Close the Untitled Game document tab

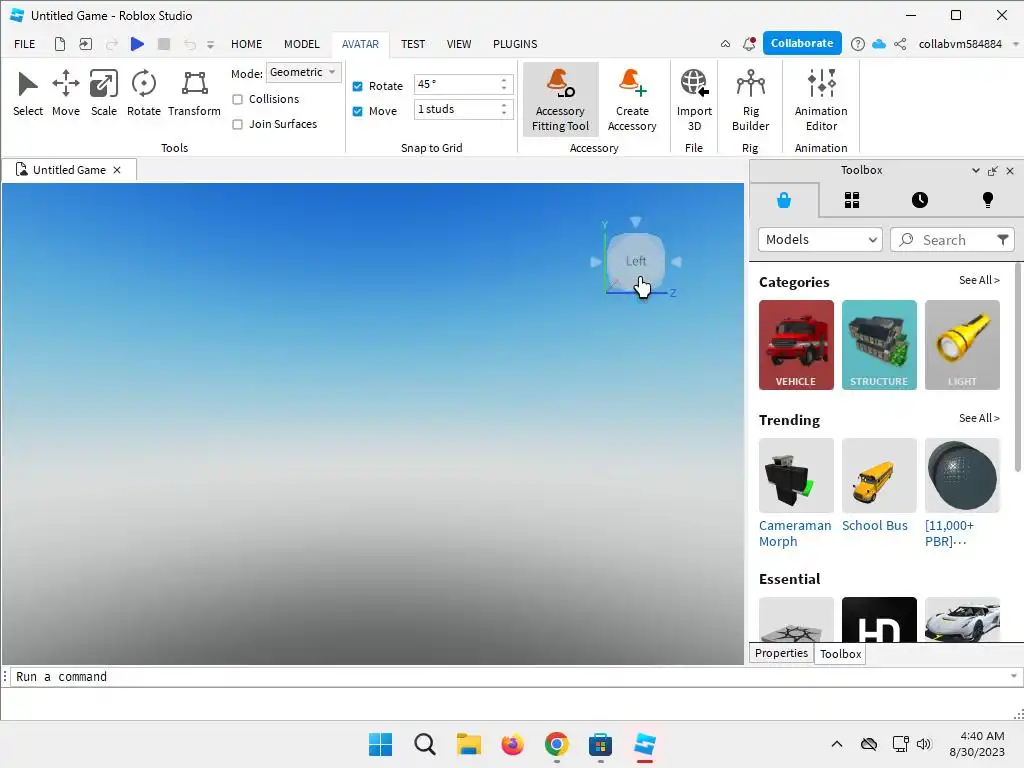(117, 170)
